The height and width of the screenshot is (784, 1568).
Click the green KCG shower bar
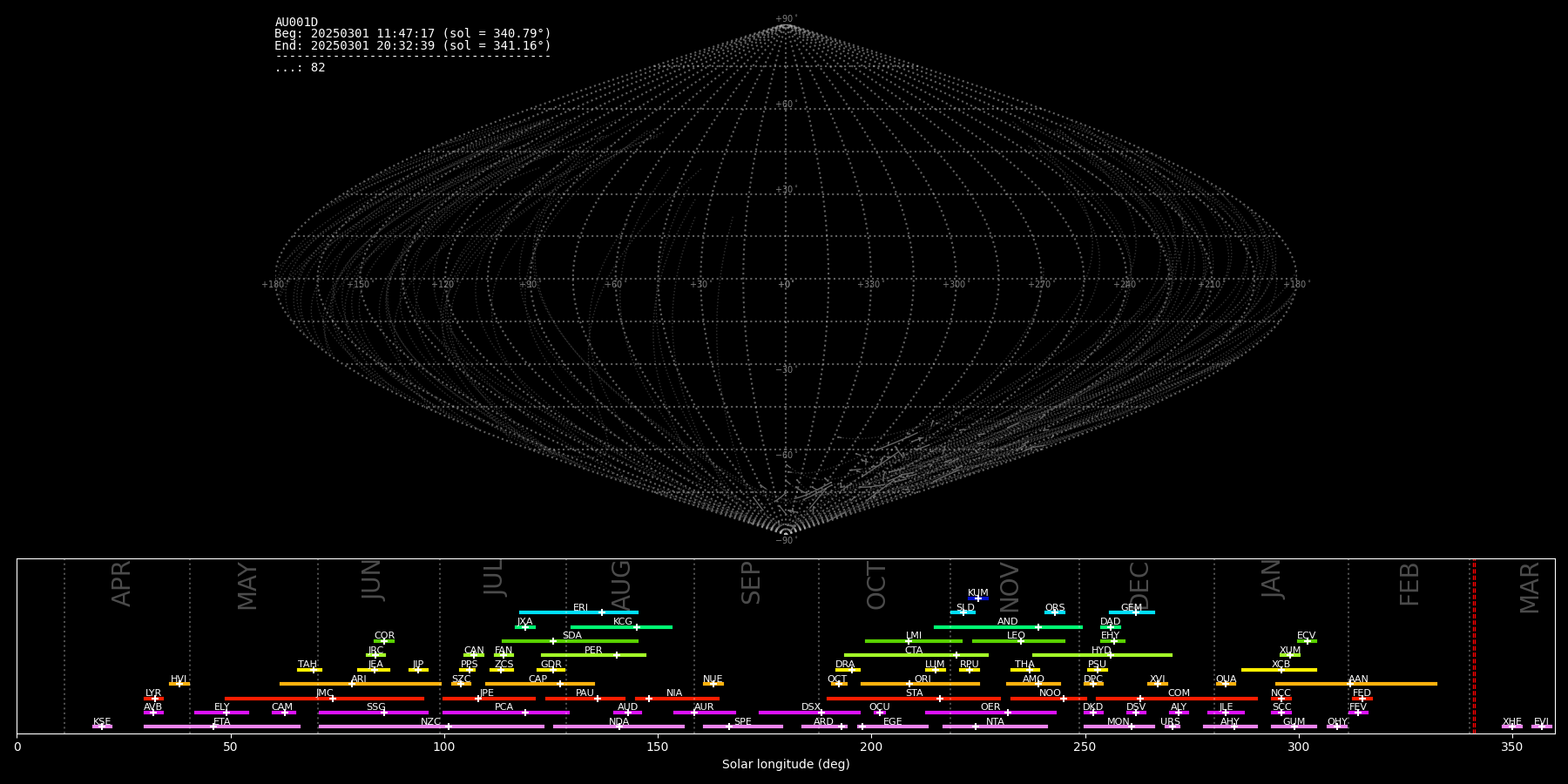pos(621,627)
